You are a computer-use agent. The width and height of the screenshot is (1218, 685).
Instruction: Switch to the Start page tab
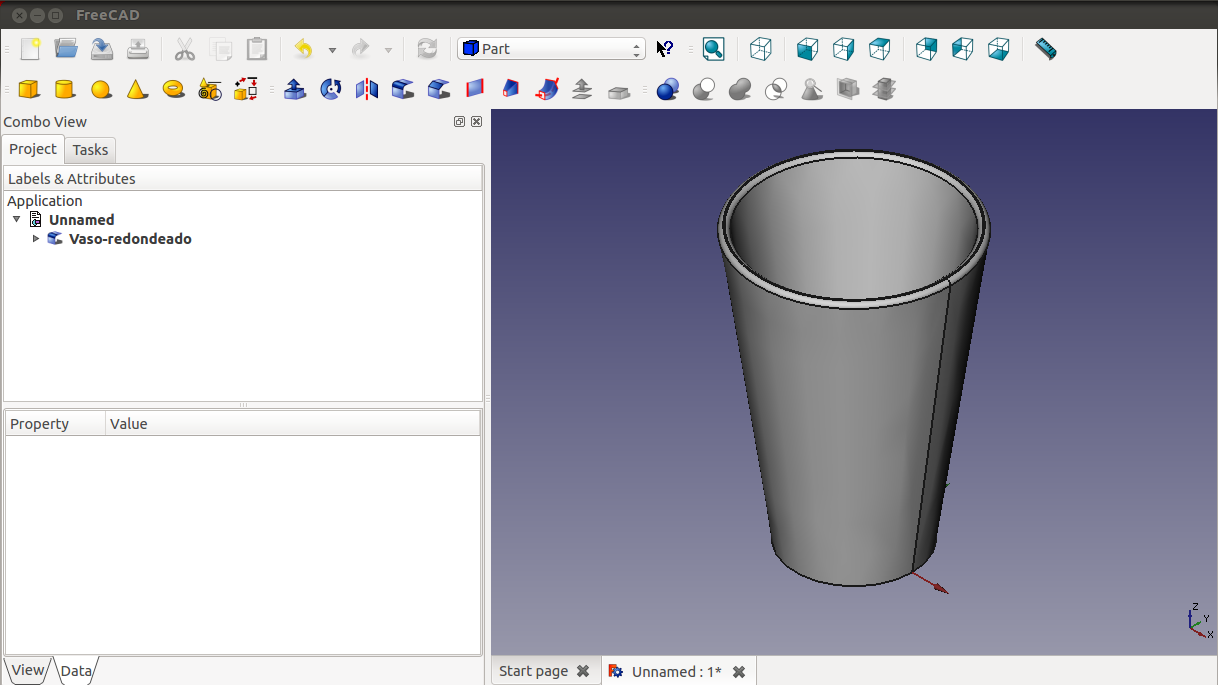[533, 671]
